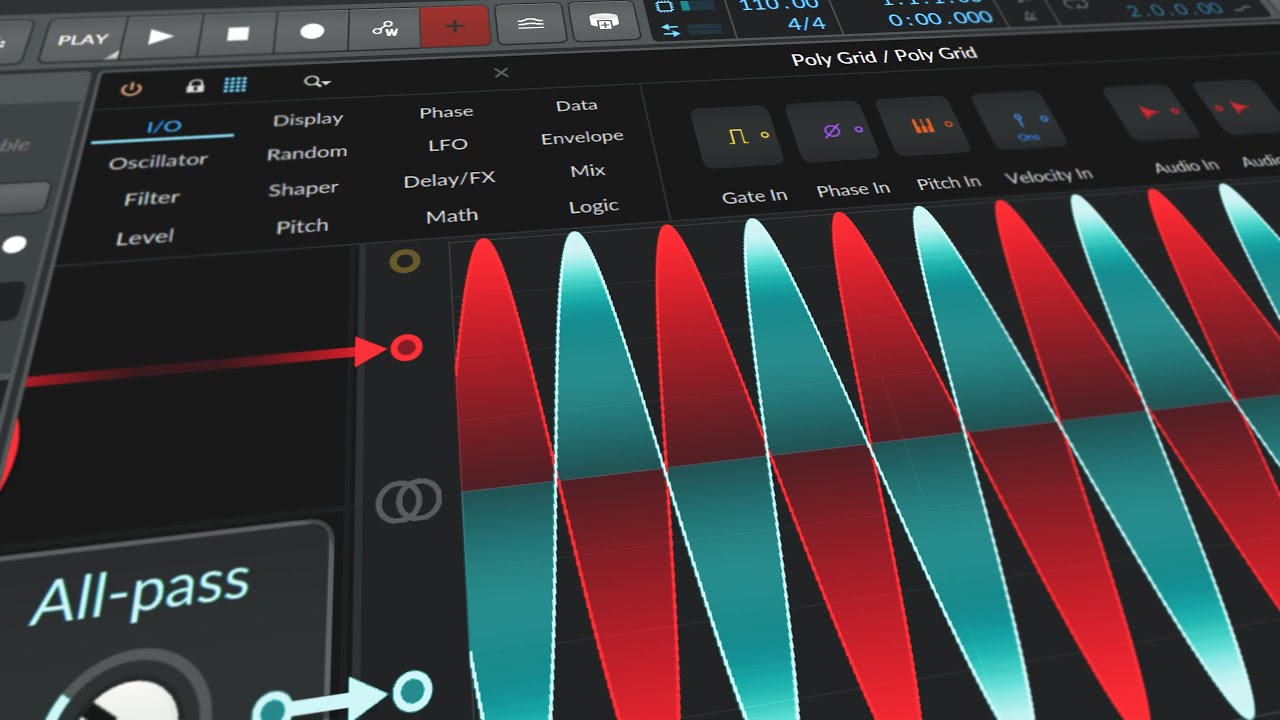Toggle the record circle button

click(x=312, y=31)
